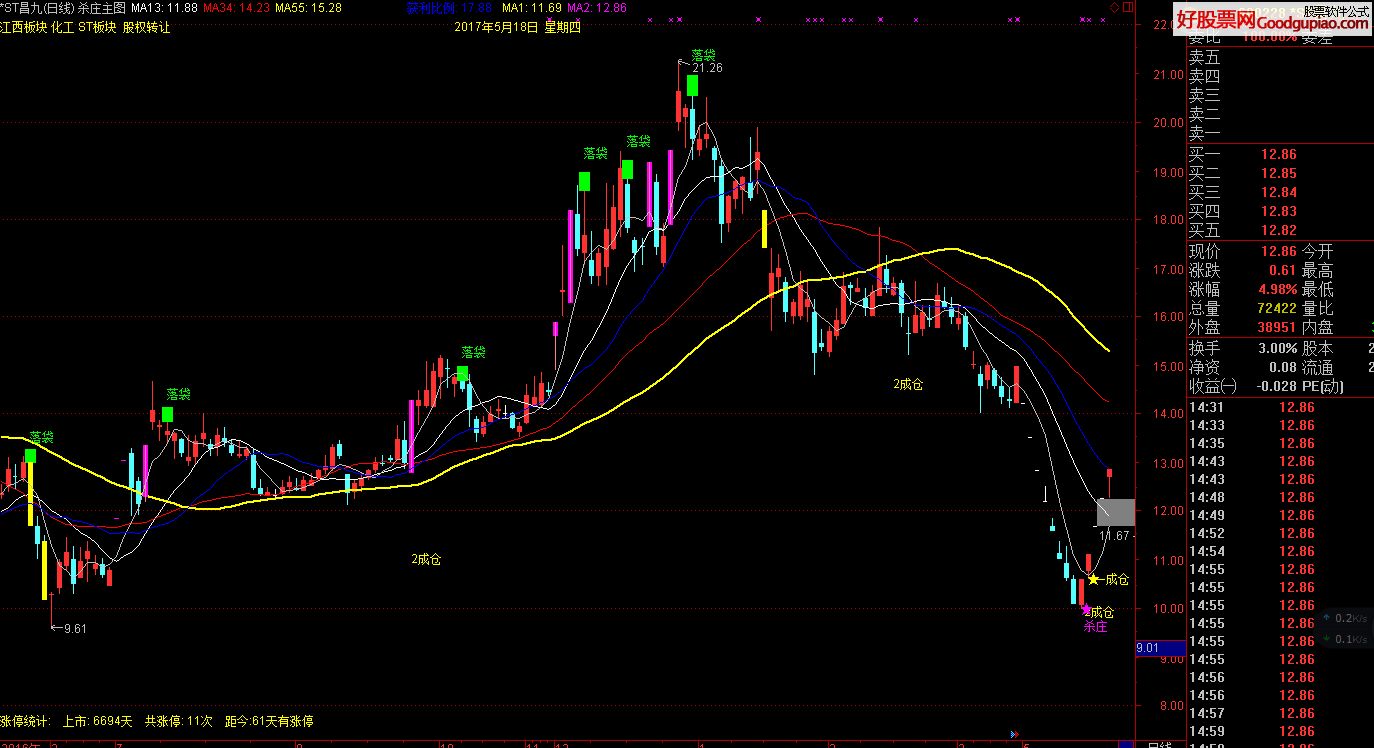Click the 现价 value 12.86
The width and height of the screenshot is (1374, 748).
(1279, 251)
